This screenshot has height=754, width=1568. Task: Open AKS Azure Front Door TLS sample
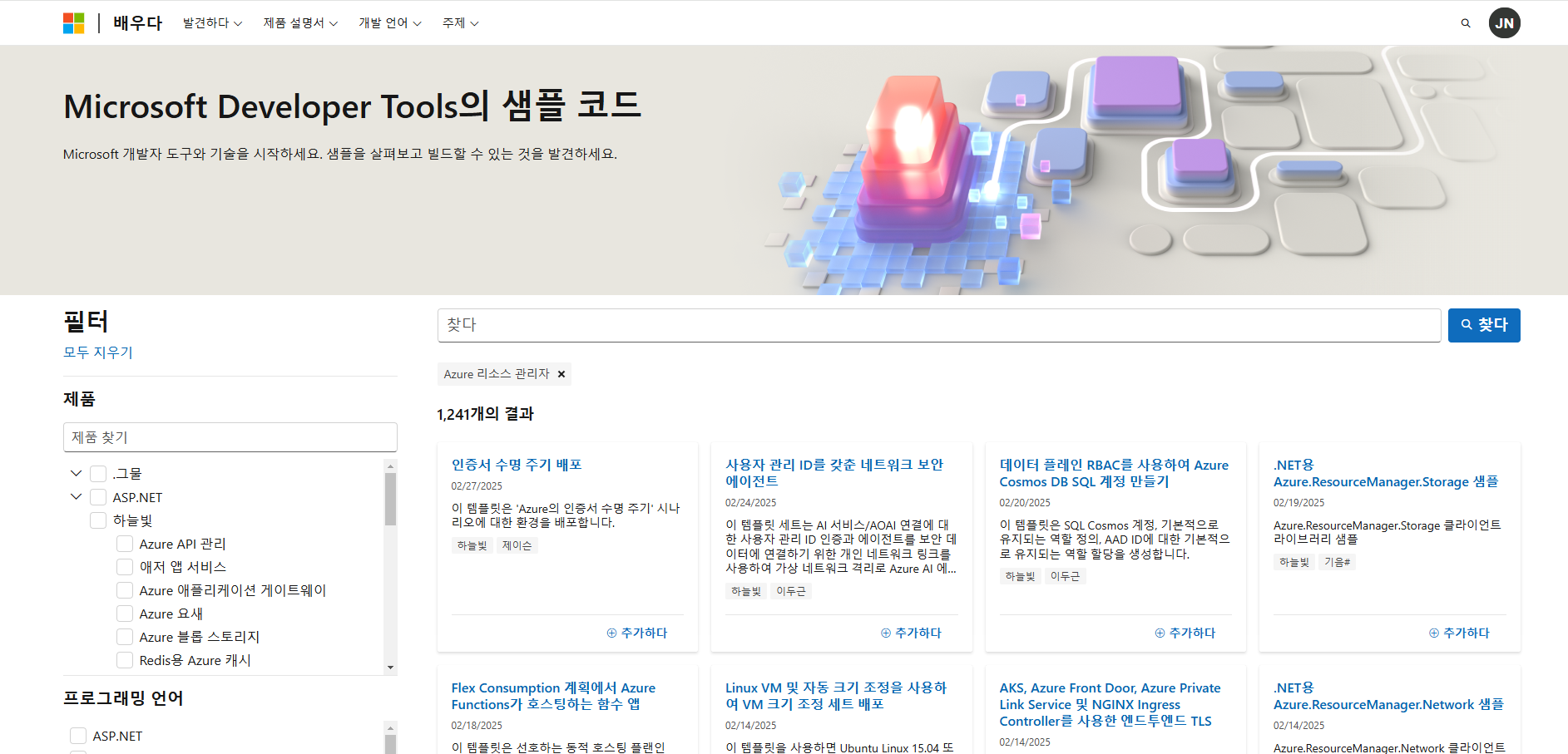click(x=1110, y=704)
